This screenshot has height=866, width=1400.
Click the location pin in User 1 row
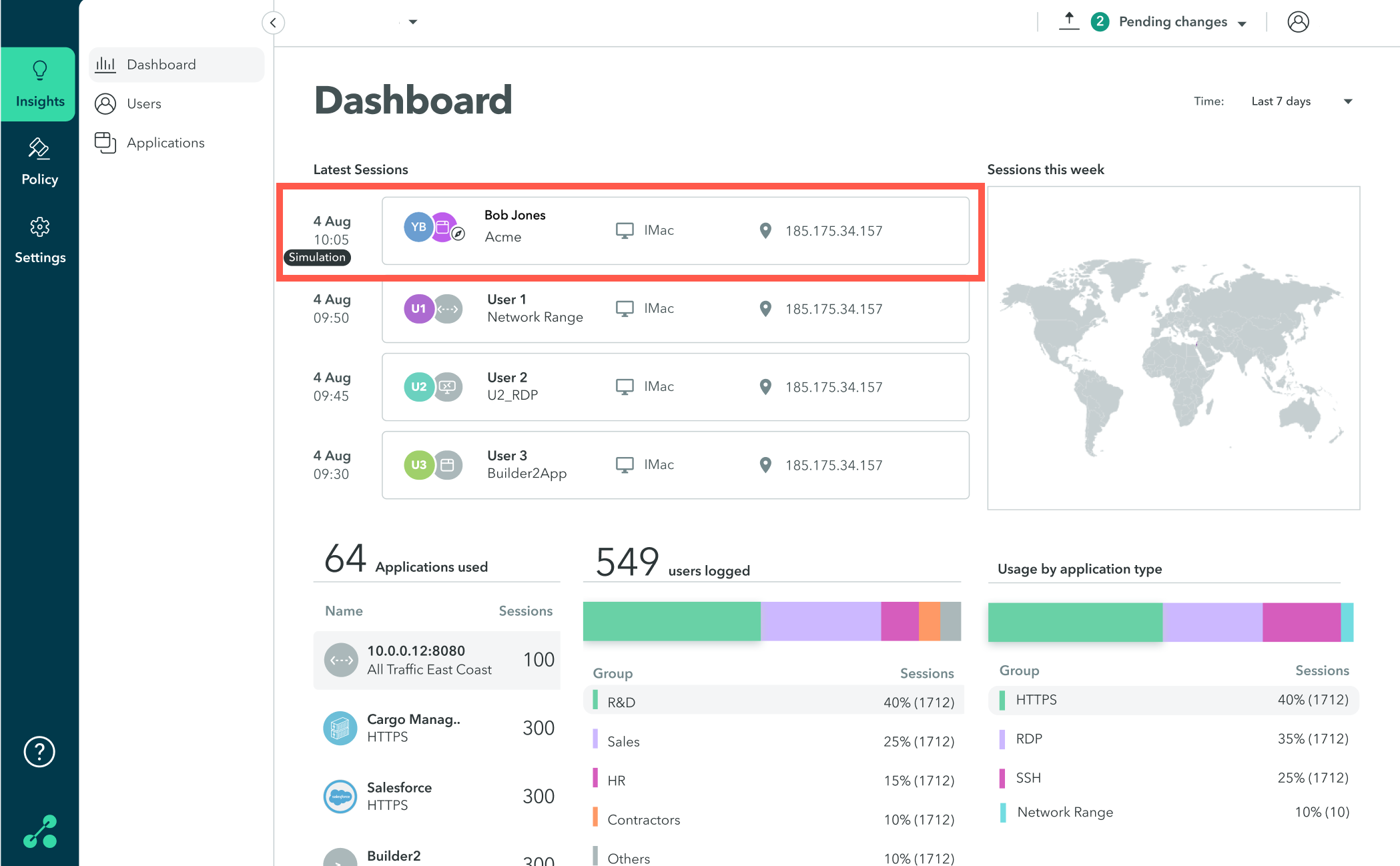765,309
